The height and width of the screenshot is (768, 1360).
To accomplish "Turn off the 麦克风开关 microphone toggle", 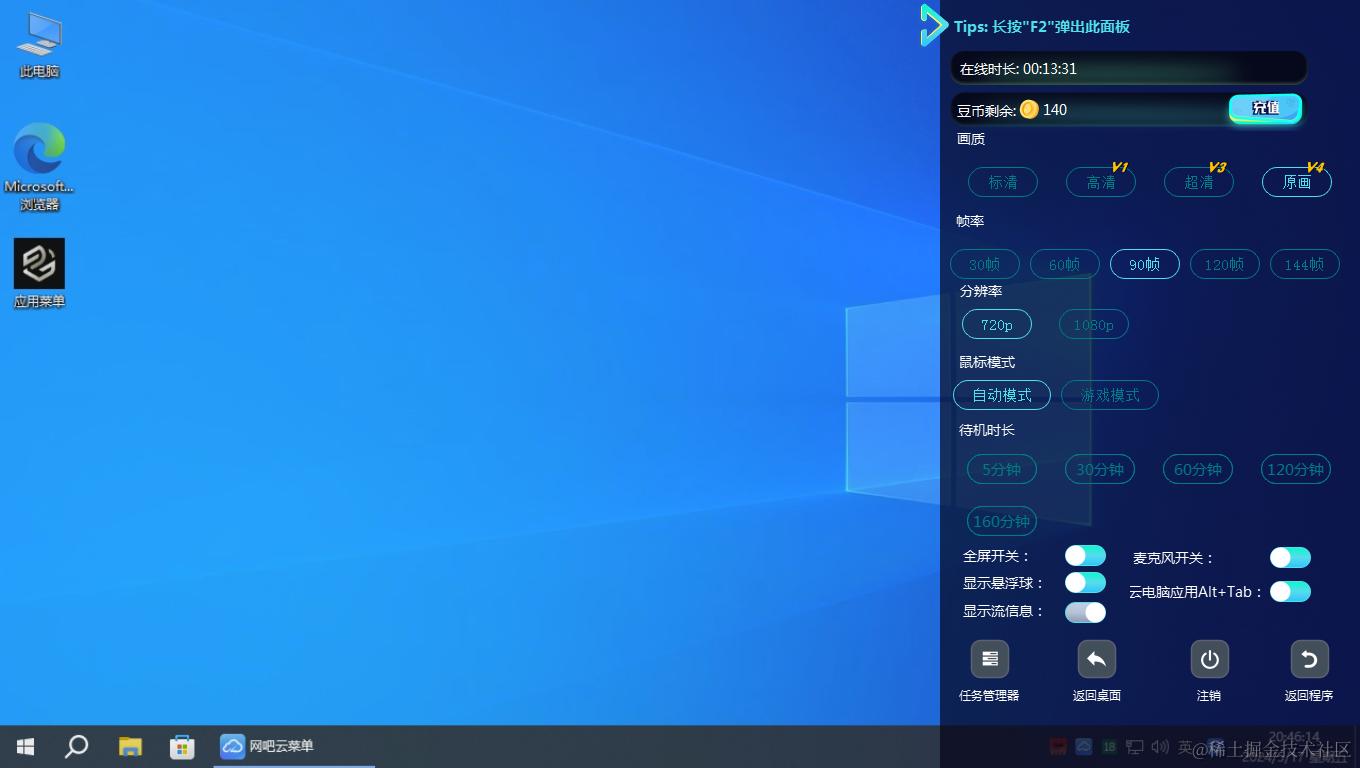I will [x=1289, y=557].
